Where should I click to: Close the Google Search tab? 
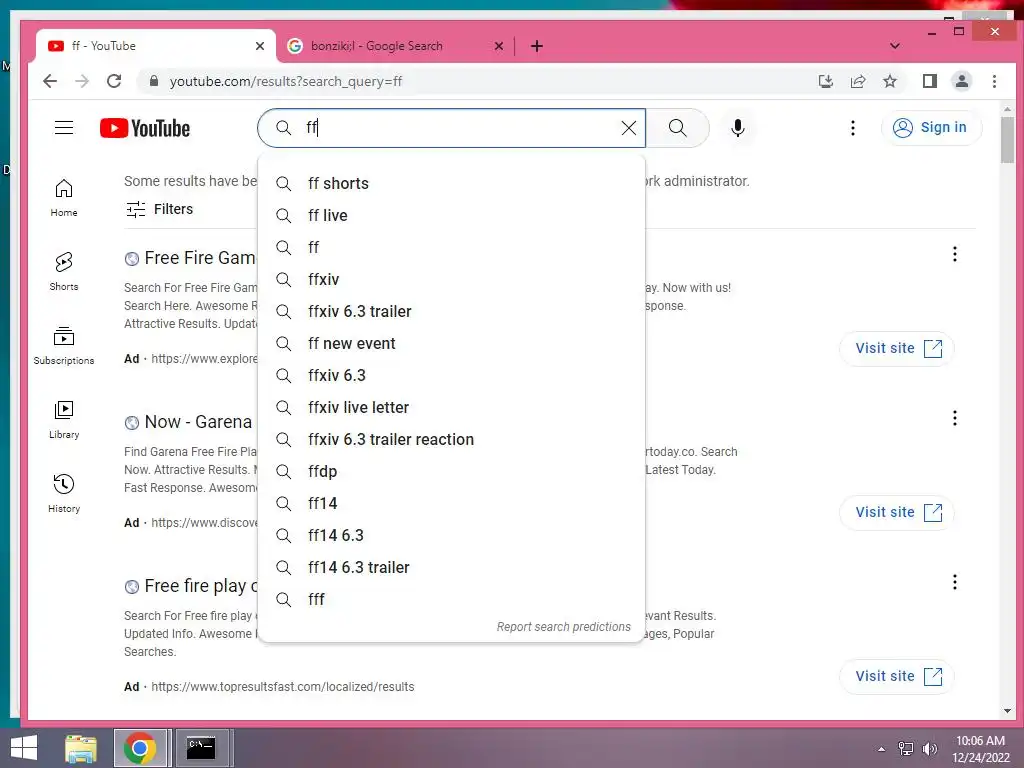(498, 46)
